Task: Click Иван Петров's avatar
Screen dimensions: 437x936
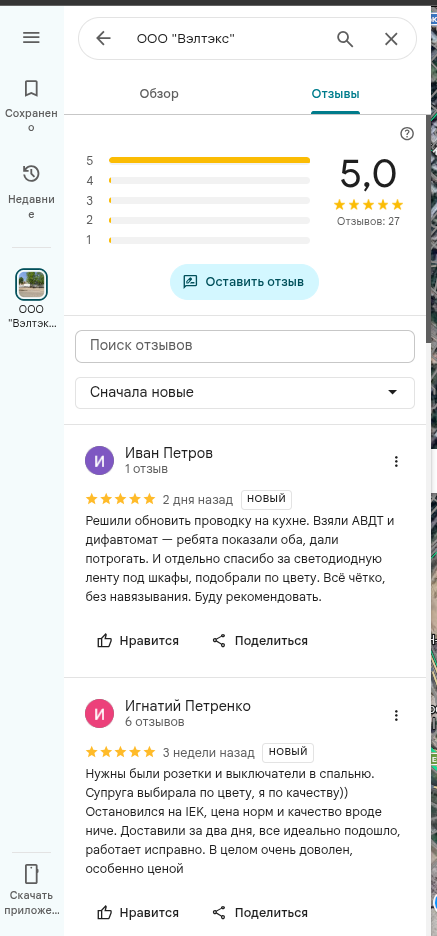Action: [99, 461]
